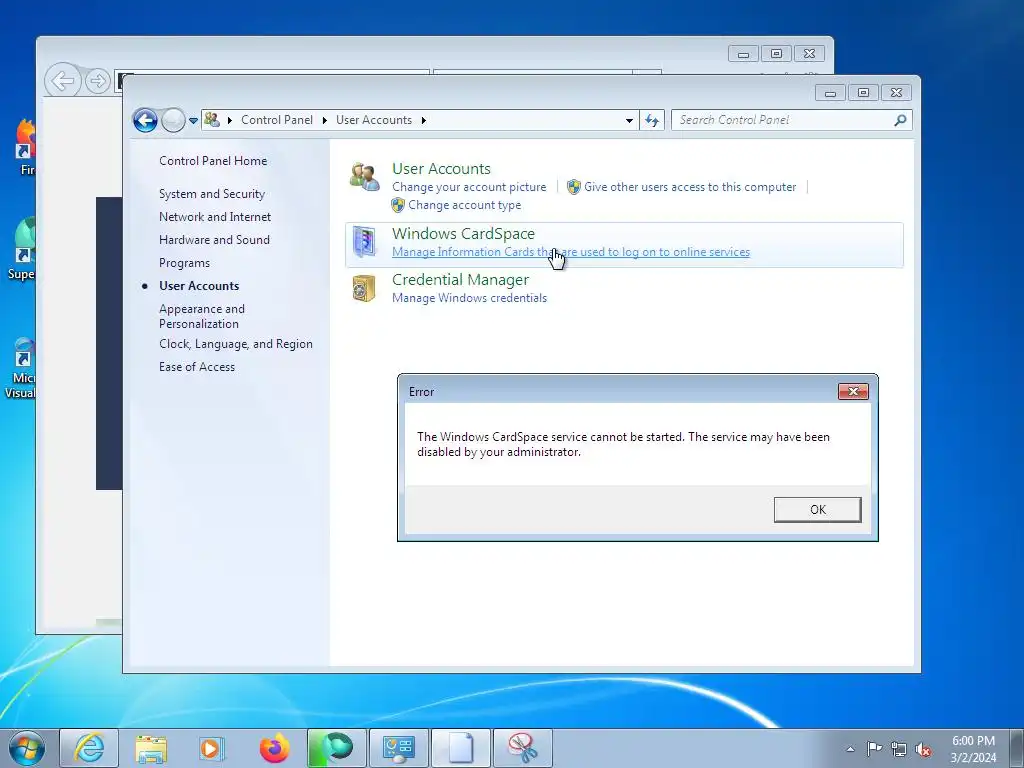Click the network tray icon
This screenshot has height=768, width=1024.
[899, 749]
